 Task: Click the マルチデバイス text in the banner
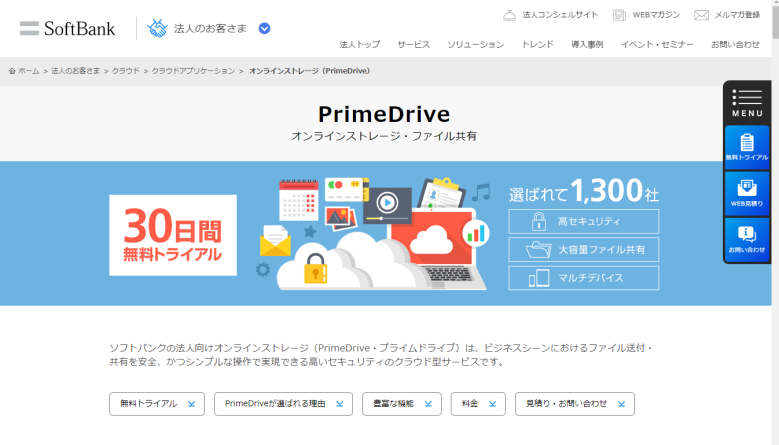[591, 278]
